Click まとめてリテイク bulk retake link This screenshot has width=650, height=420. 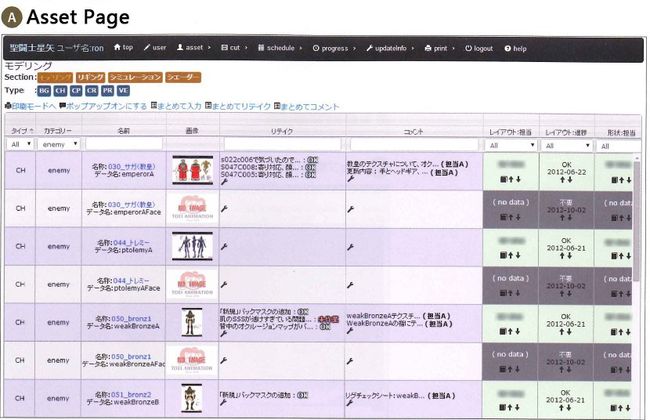pos(238,107)
